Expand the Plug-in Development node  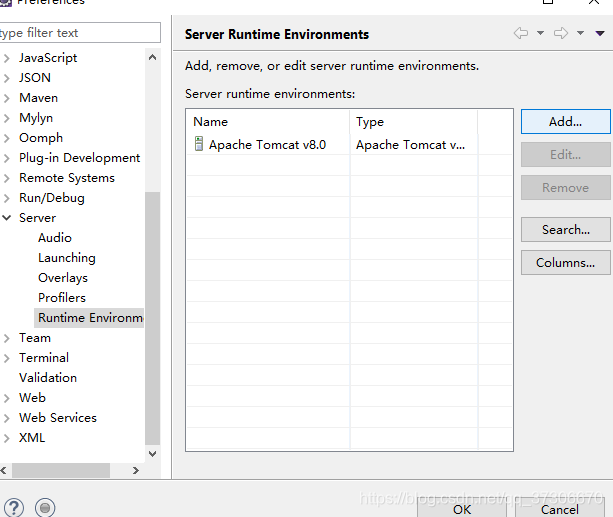(x=6, y=158)
